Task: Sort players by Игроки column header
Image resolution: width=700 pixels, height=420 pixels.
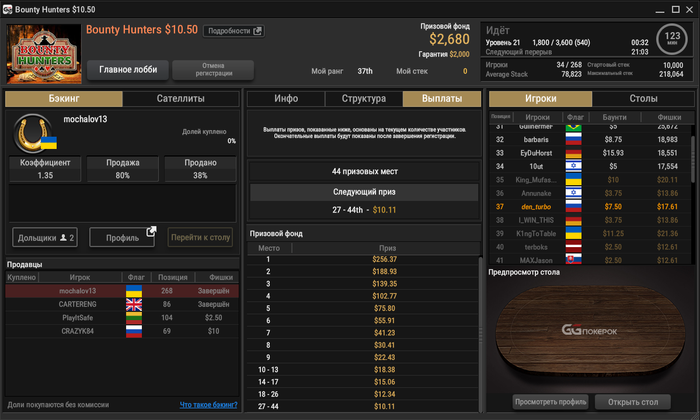Action: pyautogui.click(x=537, y=117)
